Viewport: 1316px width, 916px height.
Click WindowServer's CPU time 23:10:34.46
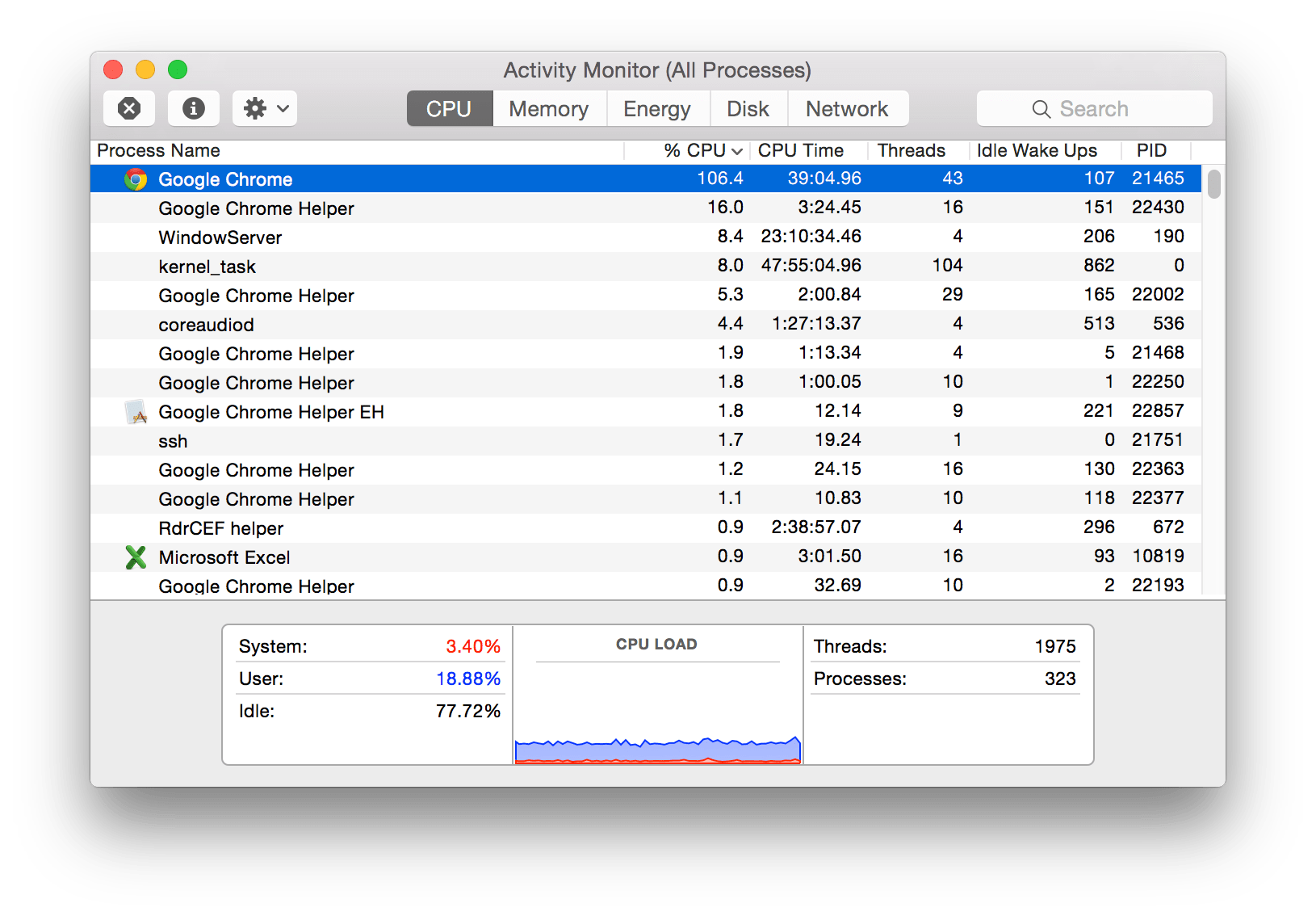811,237
